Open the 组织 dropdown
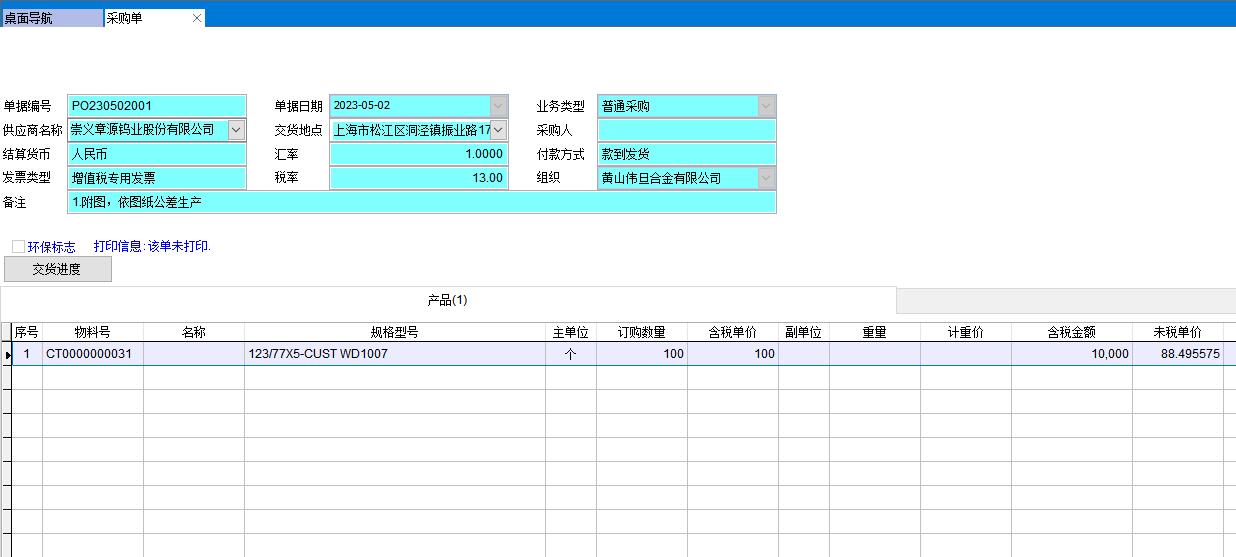 (766, 178)
